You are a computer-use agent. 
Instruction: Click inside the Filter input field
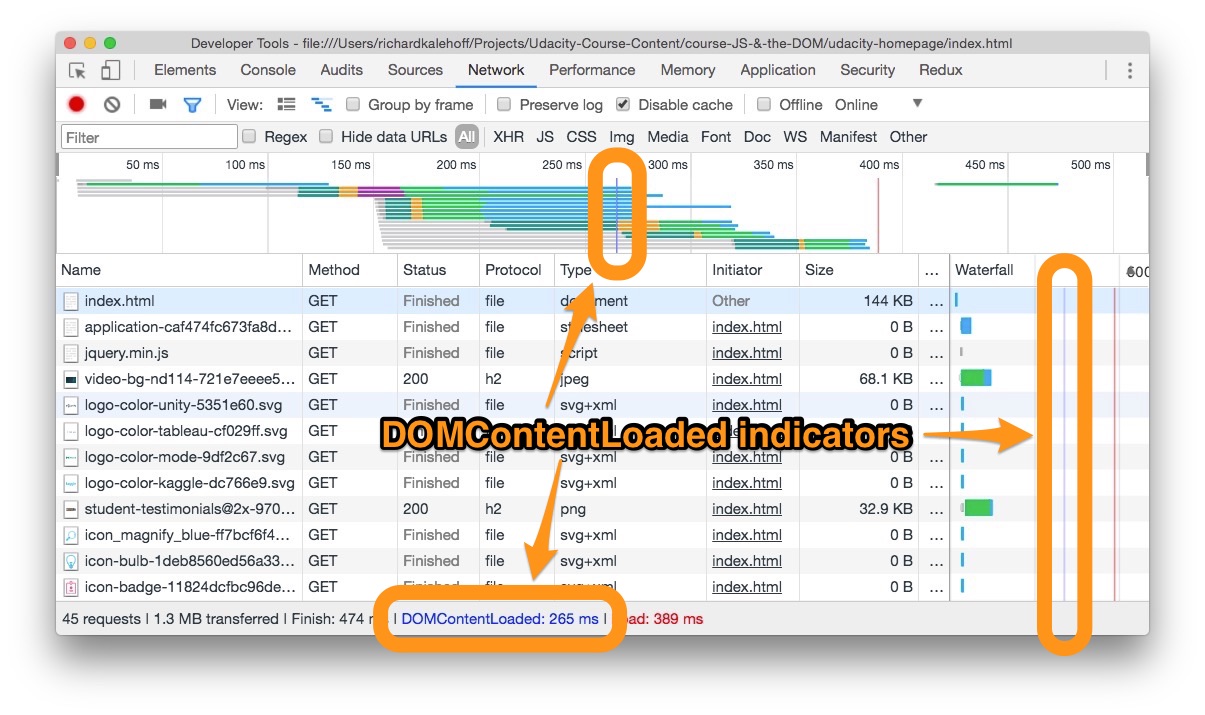pyautogui.click(x=148, y=136)
